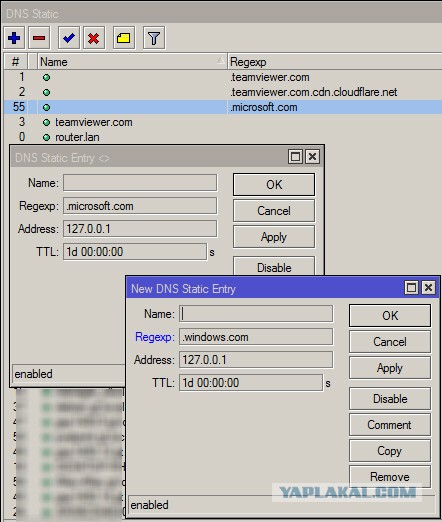This screenshot has height=522, width=442.
Task: Click OK in DNS Static Entry window
Action: tap(274, 184)
